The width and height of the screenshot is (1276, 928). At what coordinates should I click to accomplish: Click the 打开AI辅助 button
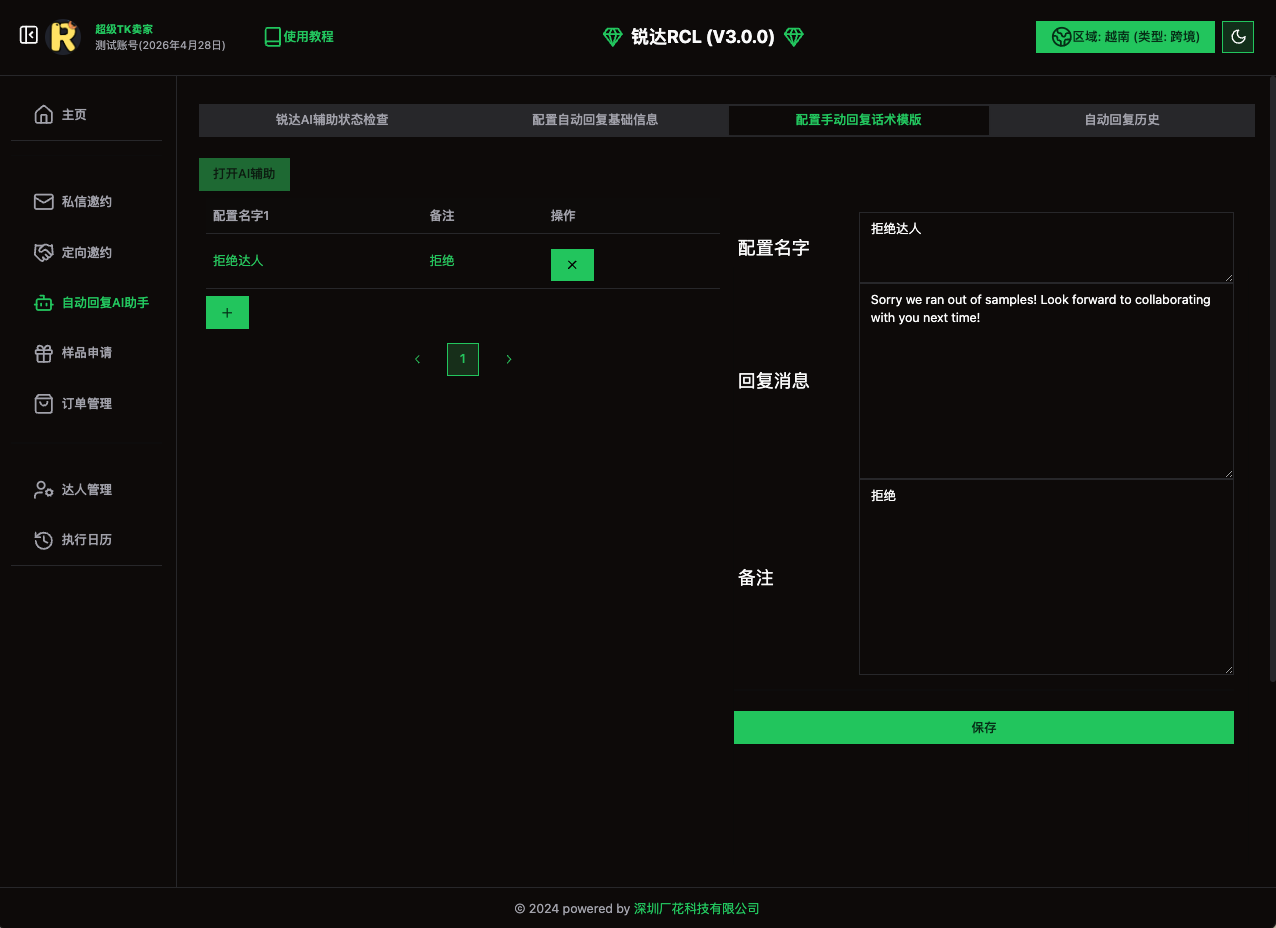(244, 174)
